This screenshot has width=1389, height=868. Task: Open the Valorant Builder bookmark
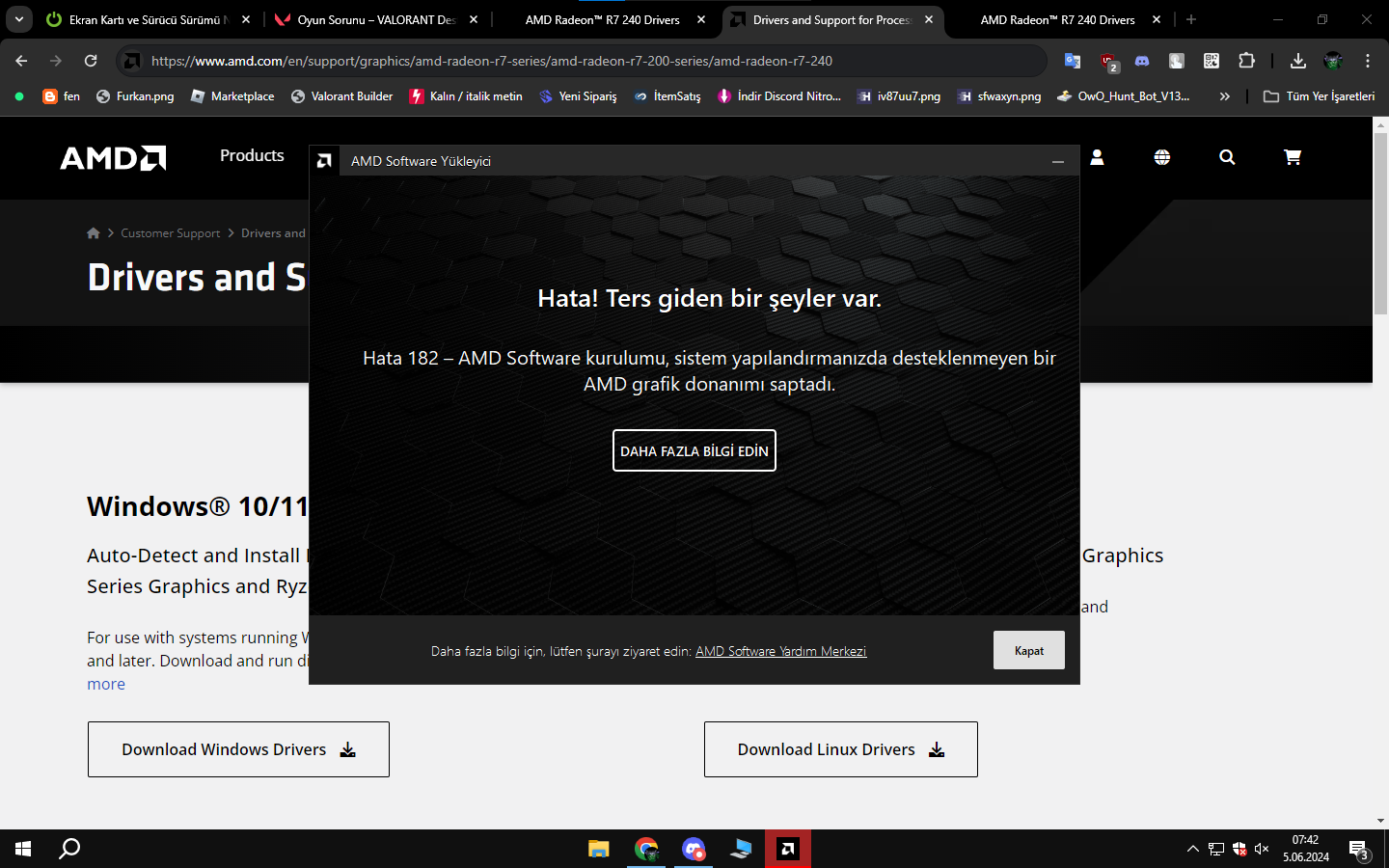coord(341,96)
